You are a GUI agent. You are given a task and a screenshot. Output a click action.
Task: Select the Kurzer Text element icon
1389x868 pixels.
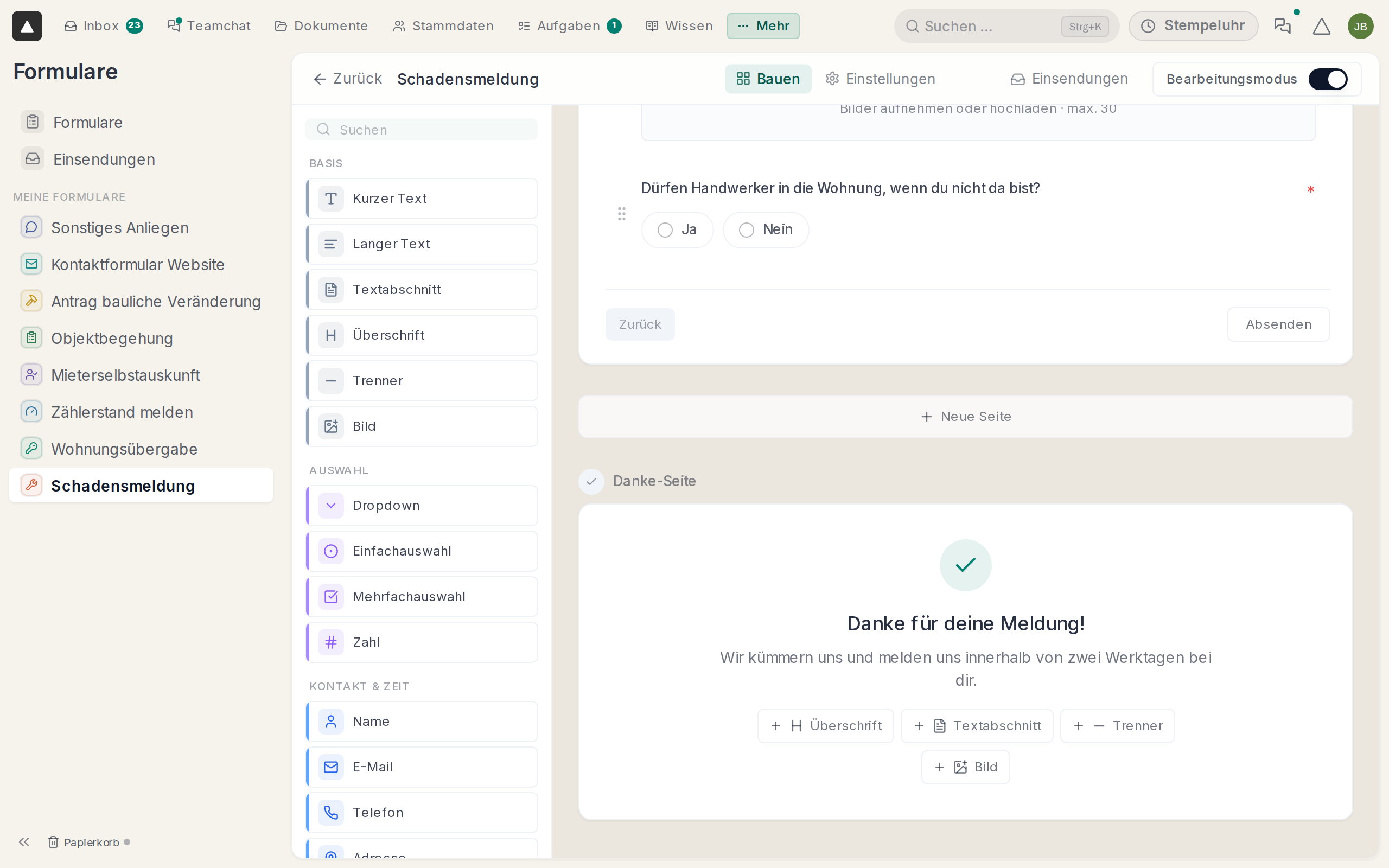coord(331,199)
